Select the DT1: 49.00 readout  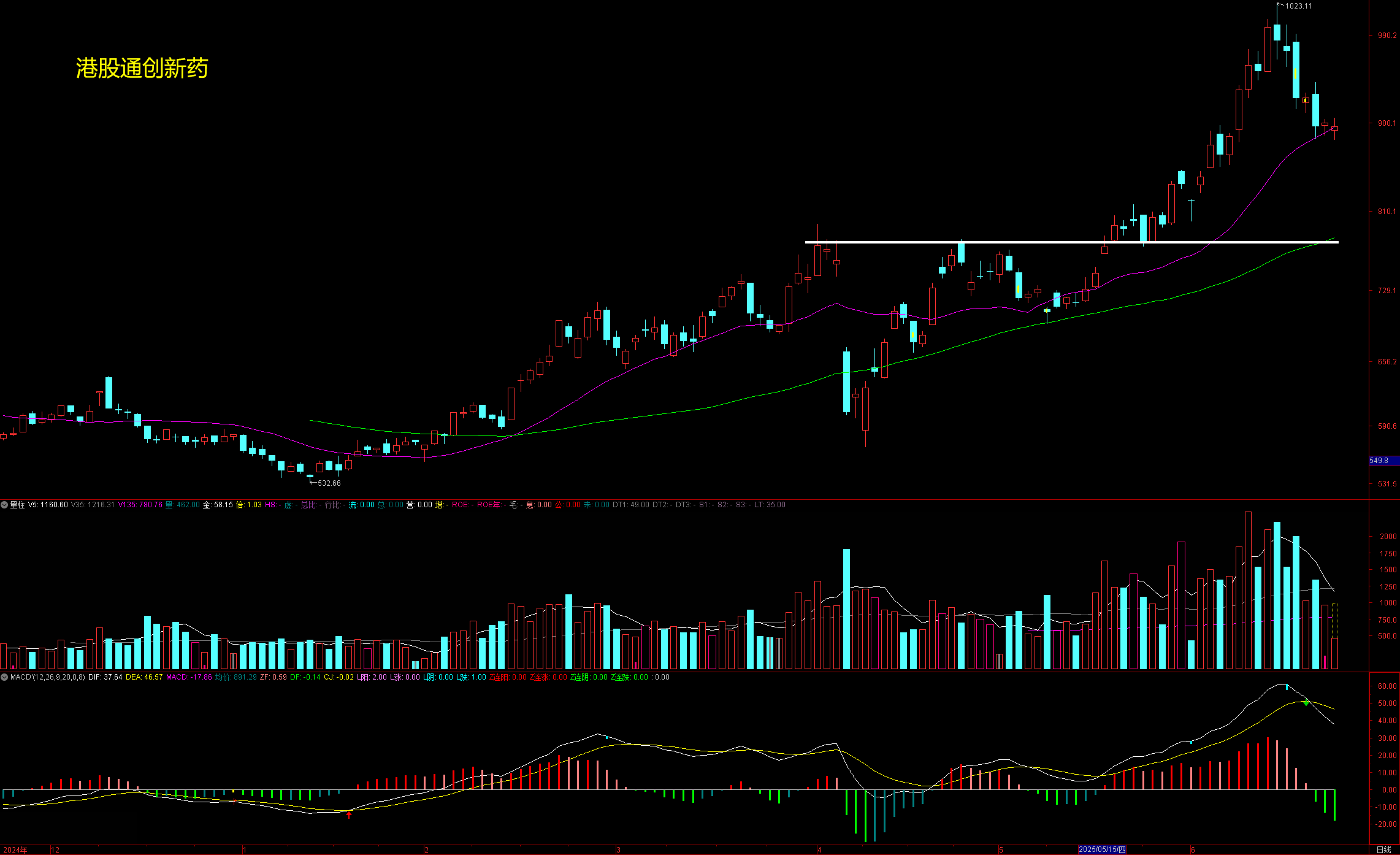(631, 505)
